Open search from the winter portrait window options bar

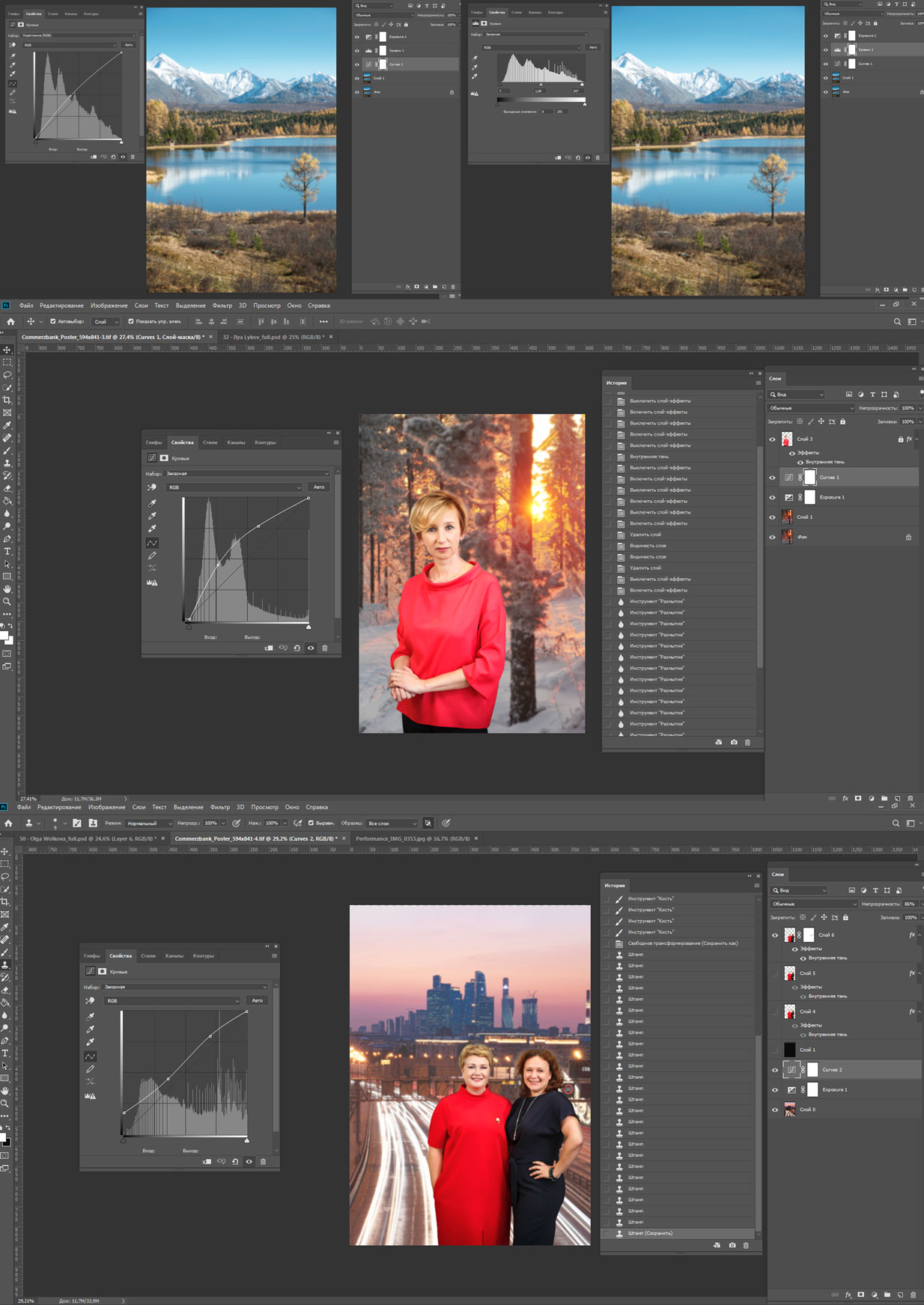click(897, 322)
